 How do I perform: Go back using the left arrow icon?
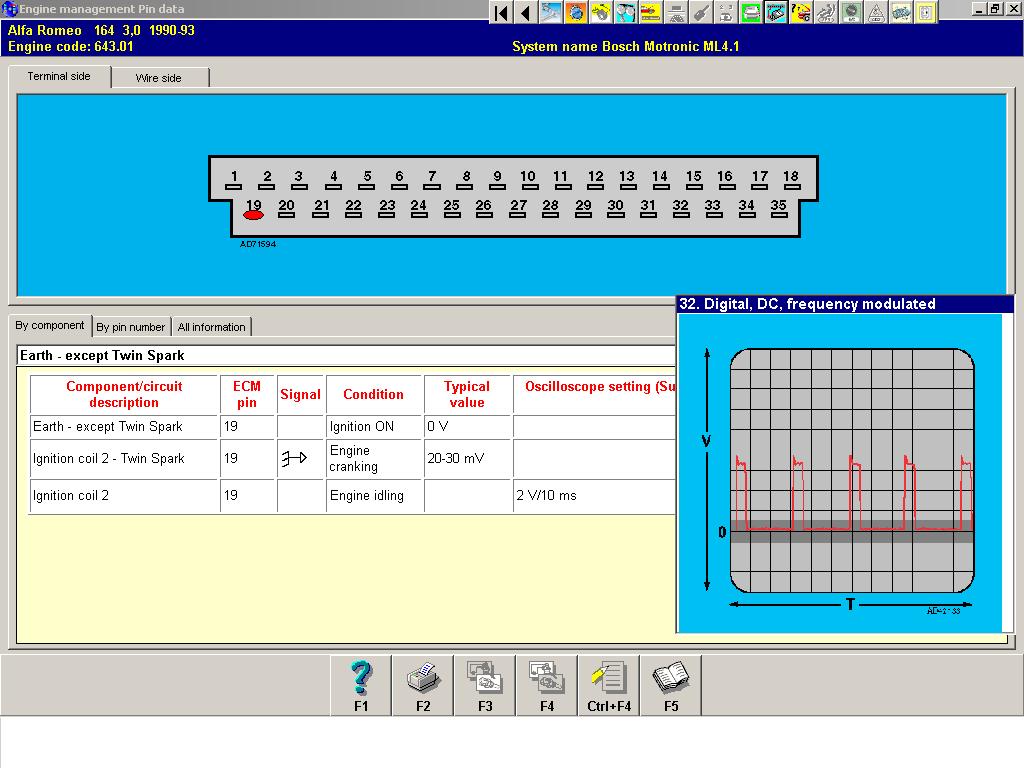526,12
